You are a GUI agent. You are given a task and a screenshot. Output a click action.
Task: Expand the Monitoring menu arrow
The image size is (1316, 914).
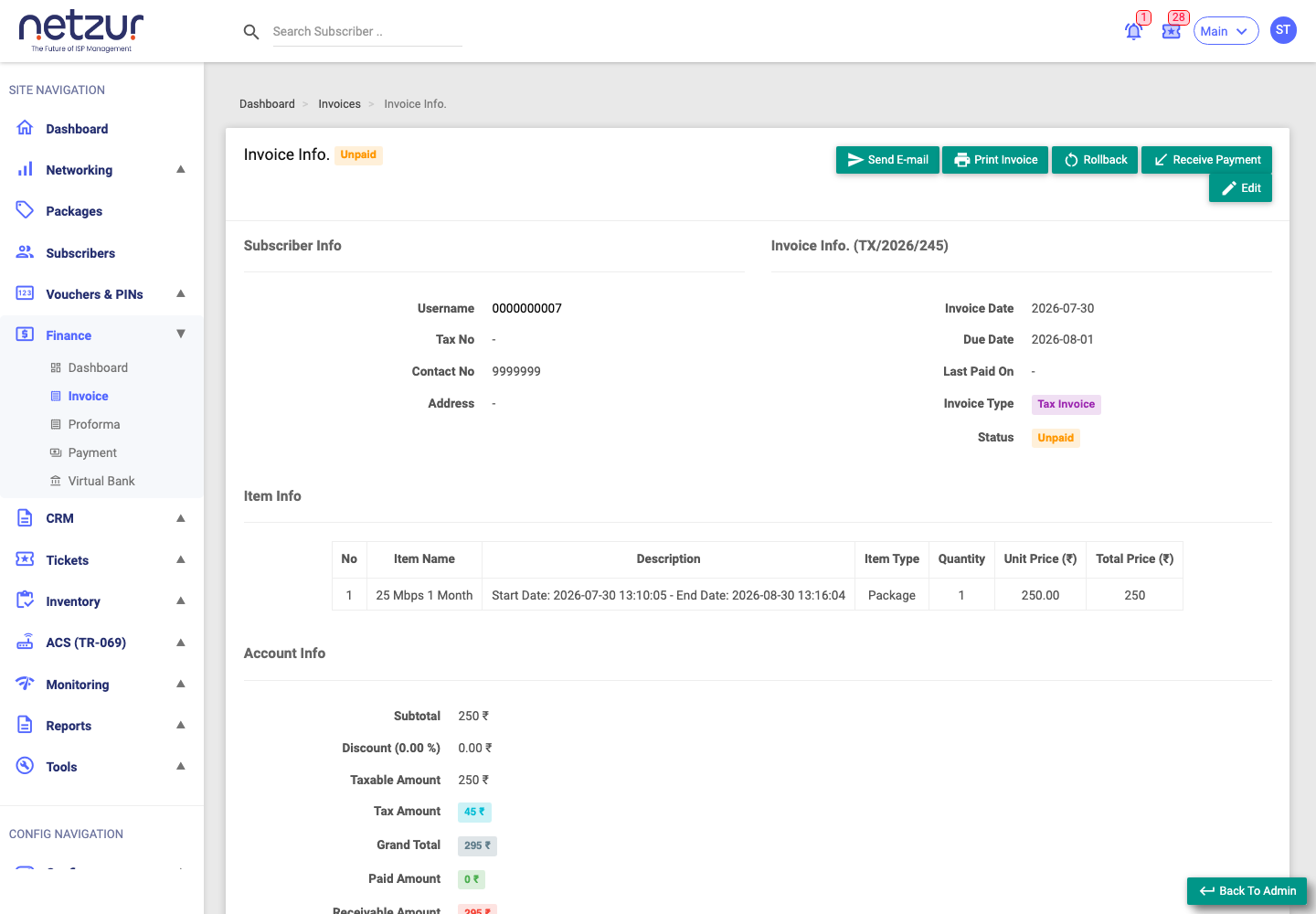(x=181, y=684)
